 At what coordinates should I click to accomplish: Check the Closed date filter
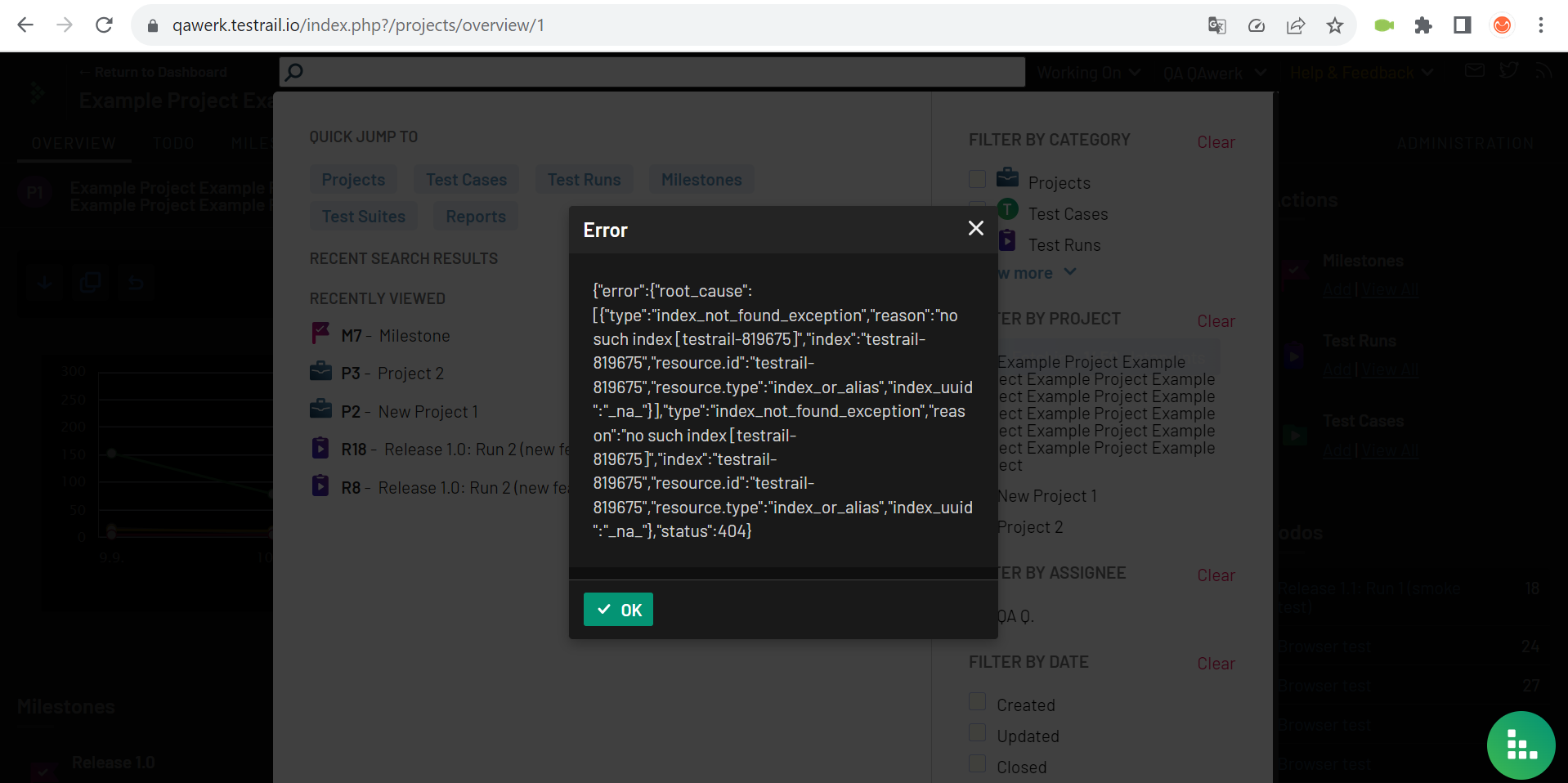coord(977,763)
